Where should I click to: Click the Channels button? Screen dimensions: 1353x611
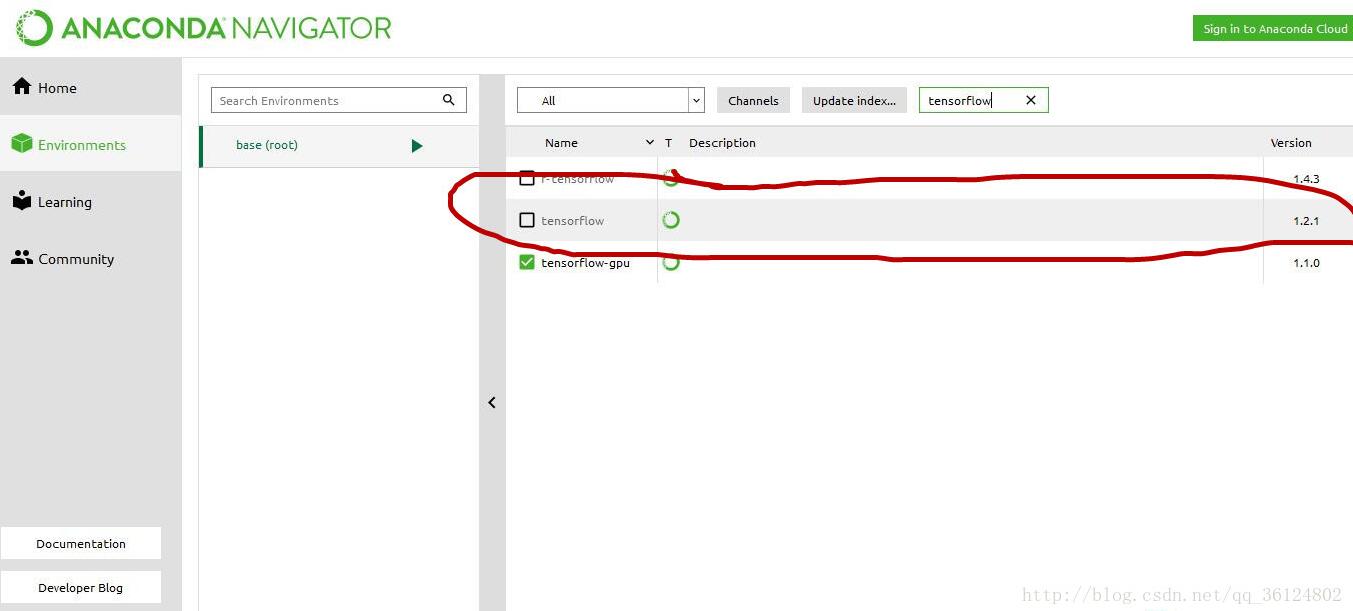(753, 100)
